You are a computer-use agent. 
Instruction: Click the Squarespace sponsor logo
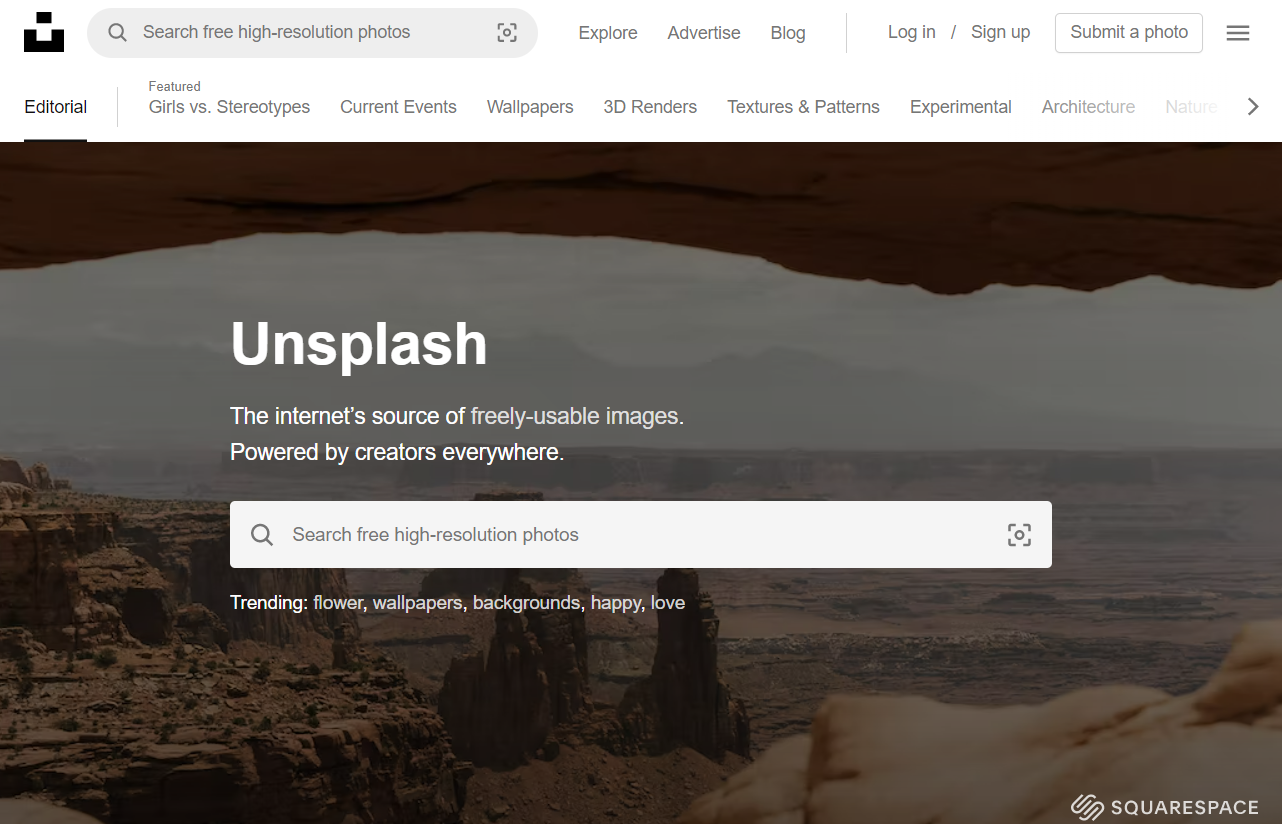tap(1164, 807)
